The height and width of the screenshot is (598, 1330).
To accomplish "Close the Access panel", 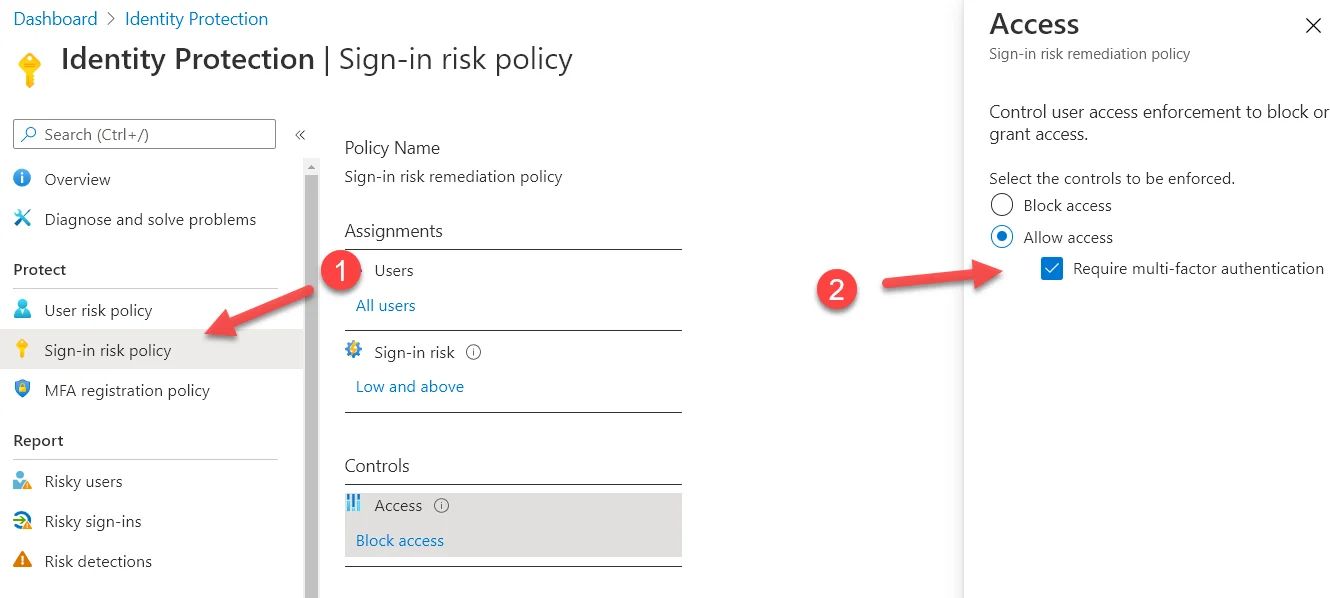I will coord(1313,26).
